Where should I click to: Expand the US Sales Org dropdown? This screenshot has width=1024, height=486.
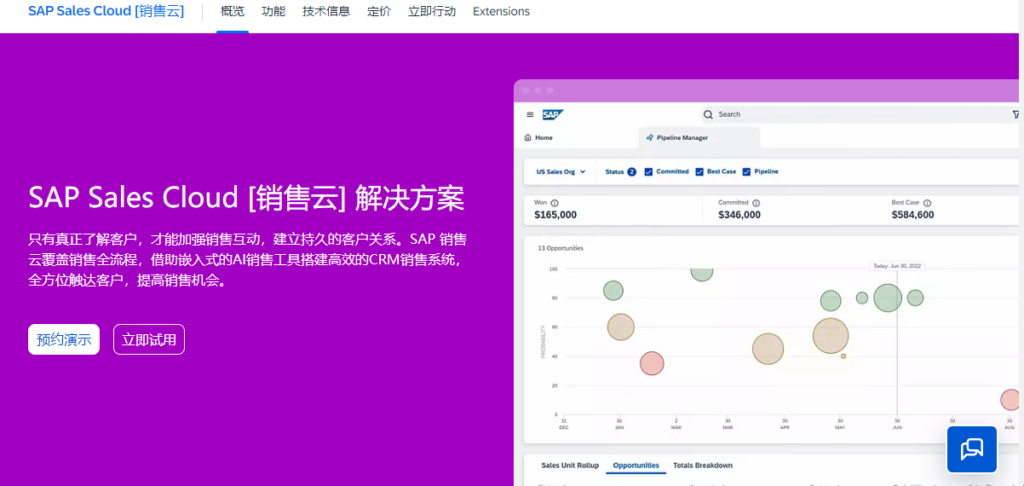[561, 172]
